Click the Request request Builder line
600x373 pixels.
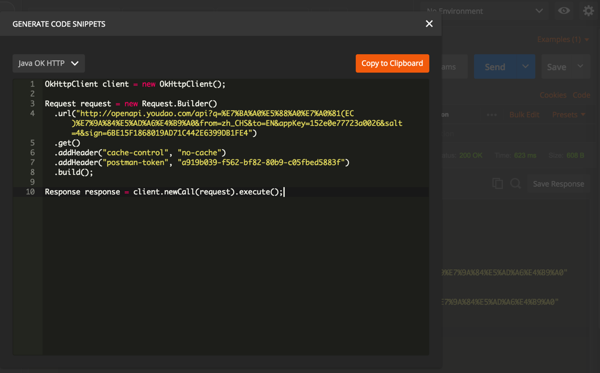coord(131,104)
